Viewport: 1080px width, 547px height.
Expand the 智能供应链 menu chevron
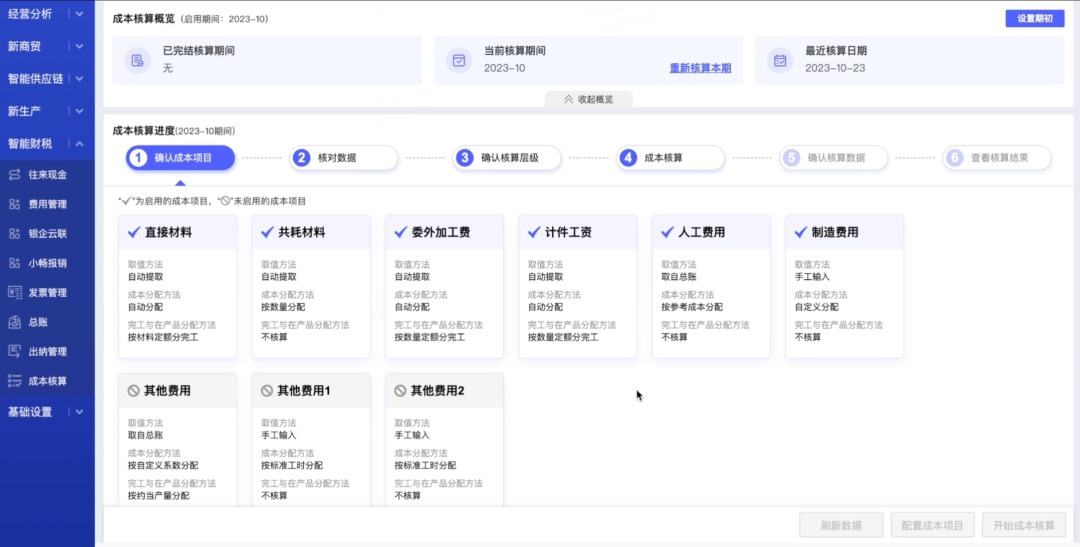click(79, 79)
